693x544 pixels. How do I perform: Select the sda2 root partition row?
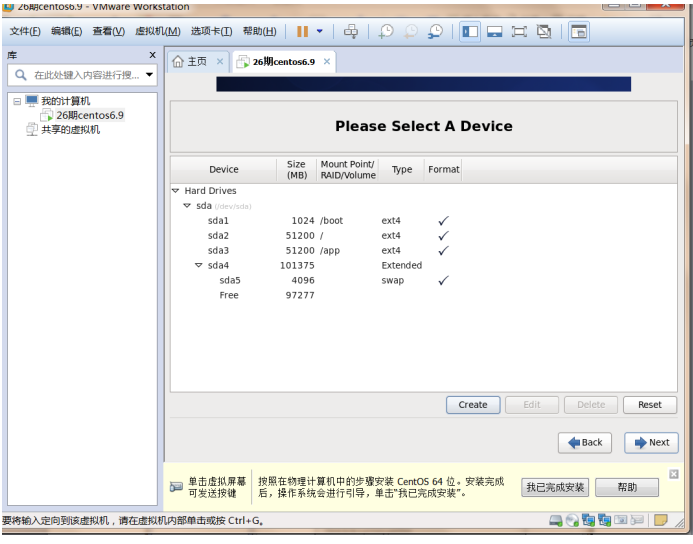[423, 236]
